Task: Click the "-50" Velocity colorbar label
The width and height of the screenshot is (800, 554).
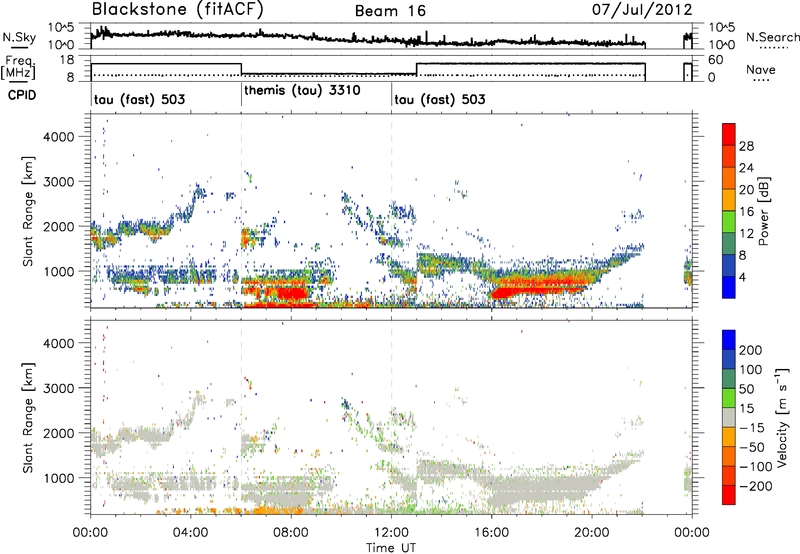Action: coord(751,447)
